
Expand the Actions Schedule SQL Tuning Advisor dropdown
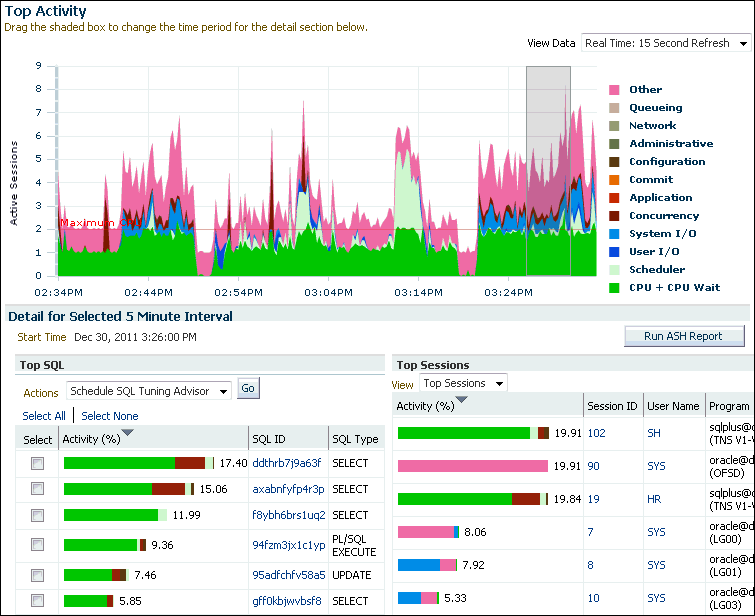[x=148, y=391]
